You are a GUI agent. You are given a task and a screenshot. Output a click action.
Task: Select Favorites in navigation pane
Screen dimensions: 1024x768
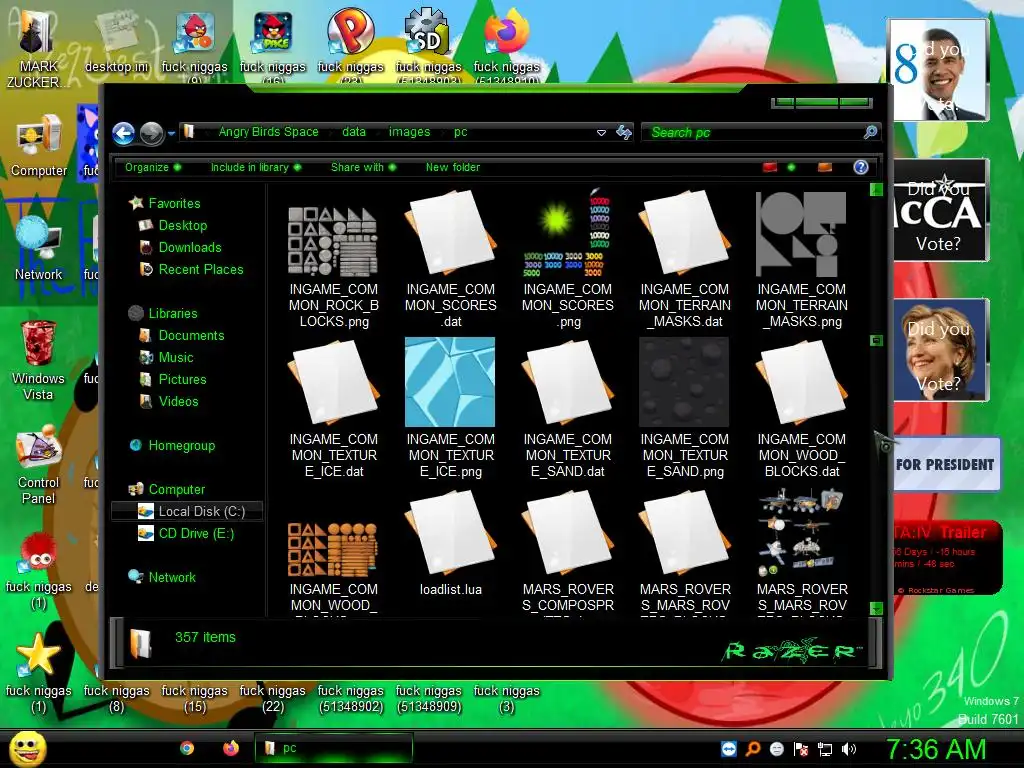click(174, 203)
